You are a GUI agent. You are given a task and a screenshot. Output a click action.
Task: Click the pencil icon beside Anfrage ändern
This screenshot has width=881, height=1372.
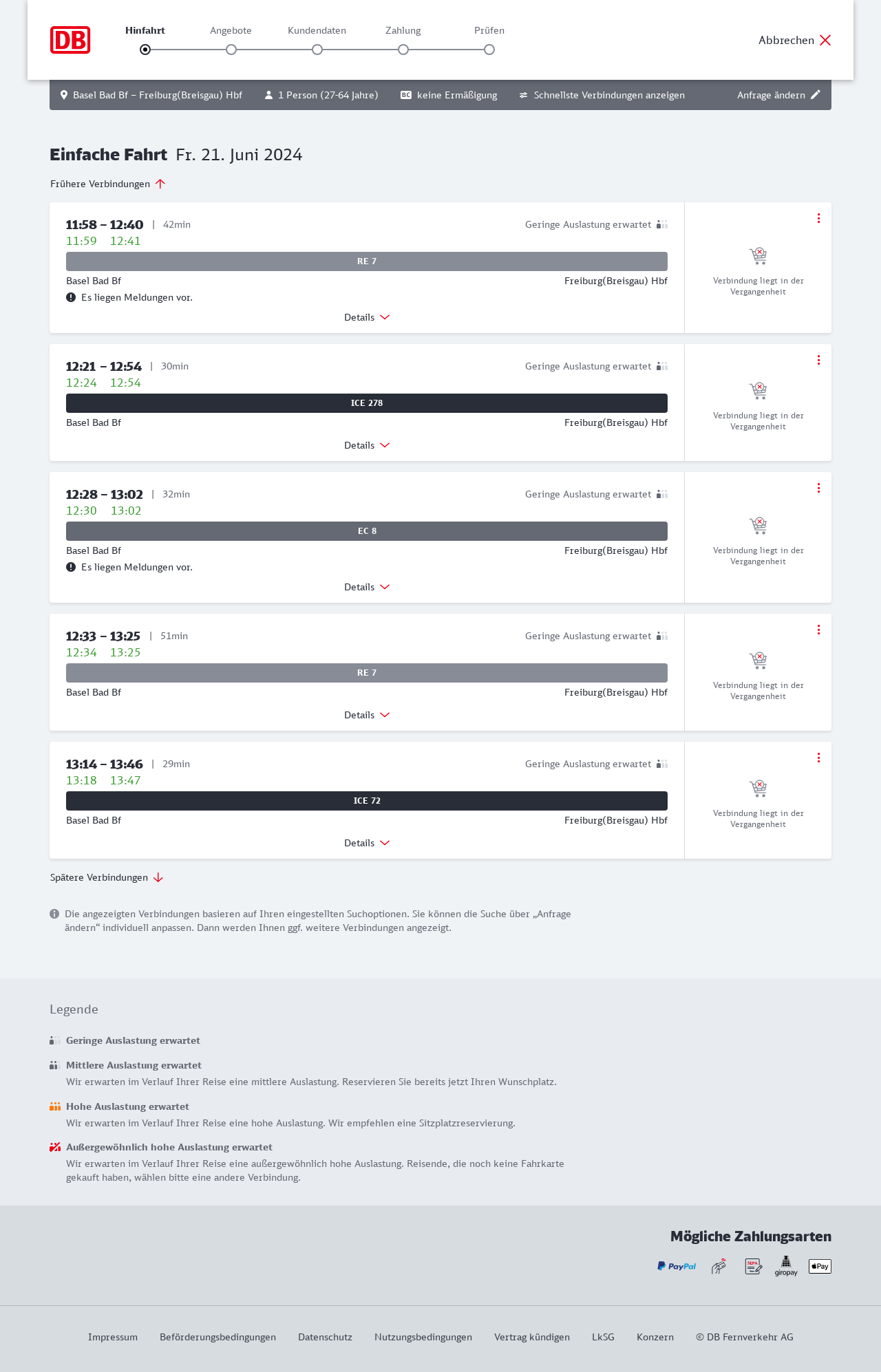(816, 95)
